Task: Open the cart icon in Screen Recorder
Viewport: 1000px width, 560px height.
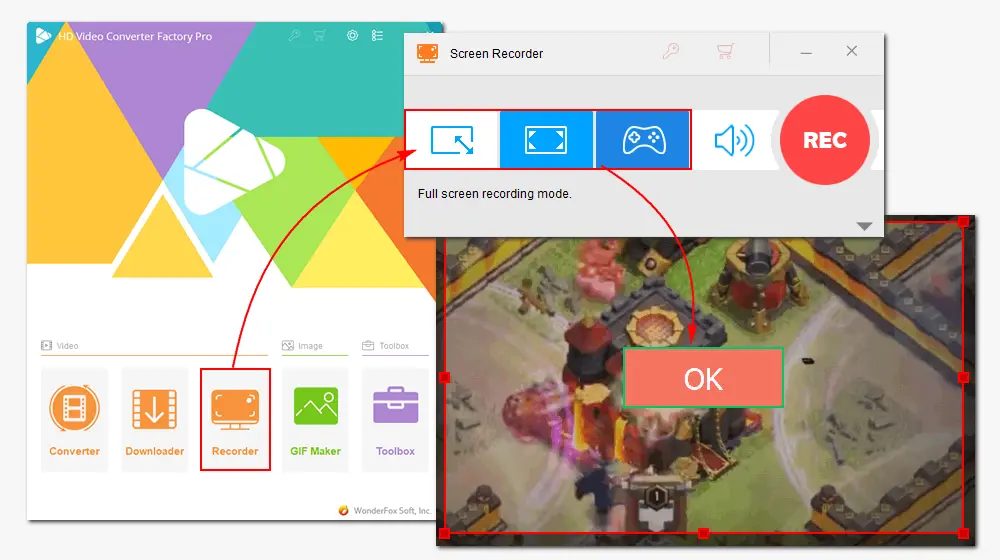Action: point(726,51)
